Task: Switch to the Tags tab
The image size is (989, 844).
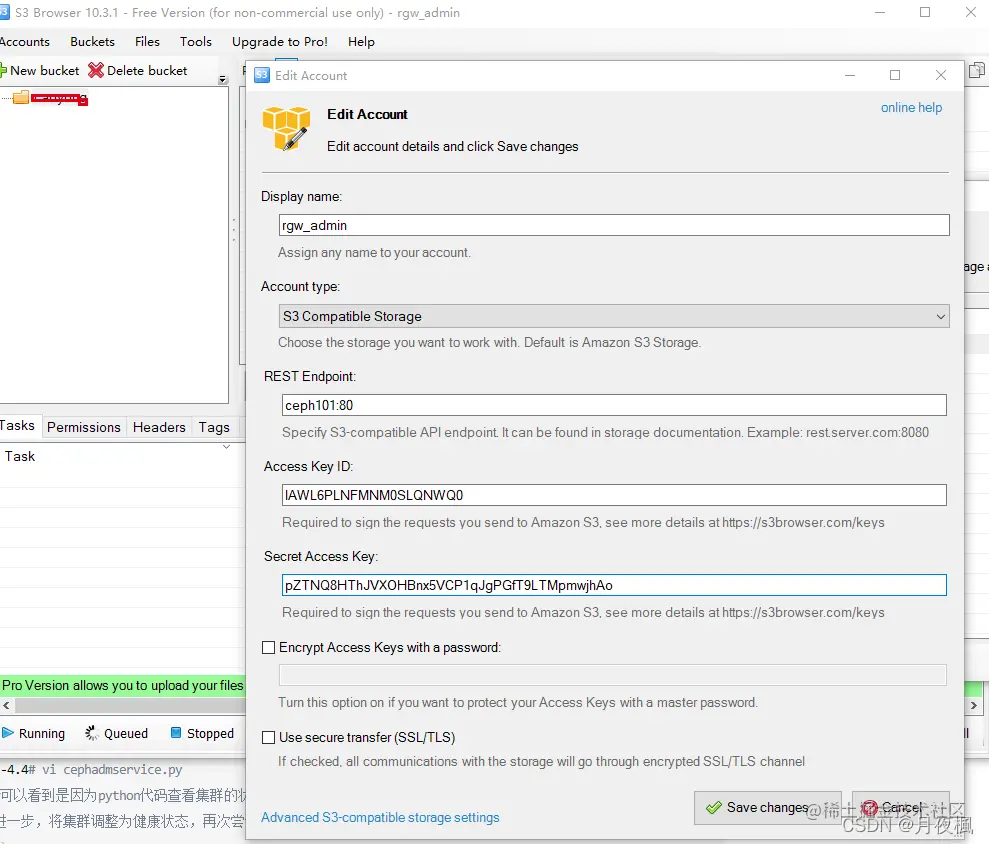Action: [214, 427]
